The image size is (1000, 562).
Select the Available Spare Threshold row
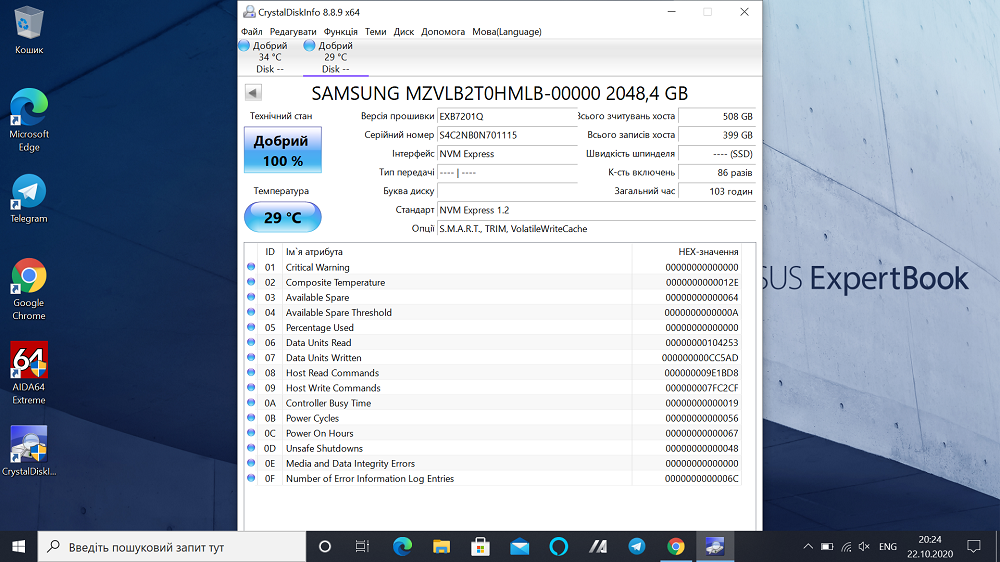click(493, 313)
